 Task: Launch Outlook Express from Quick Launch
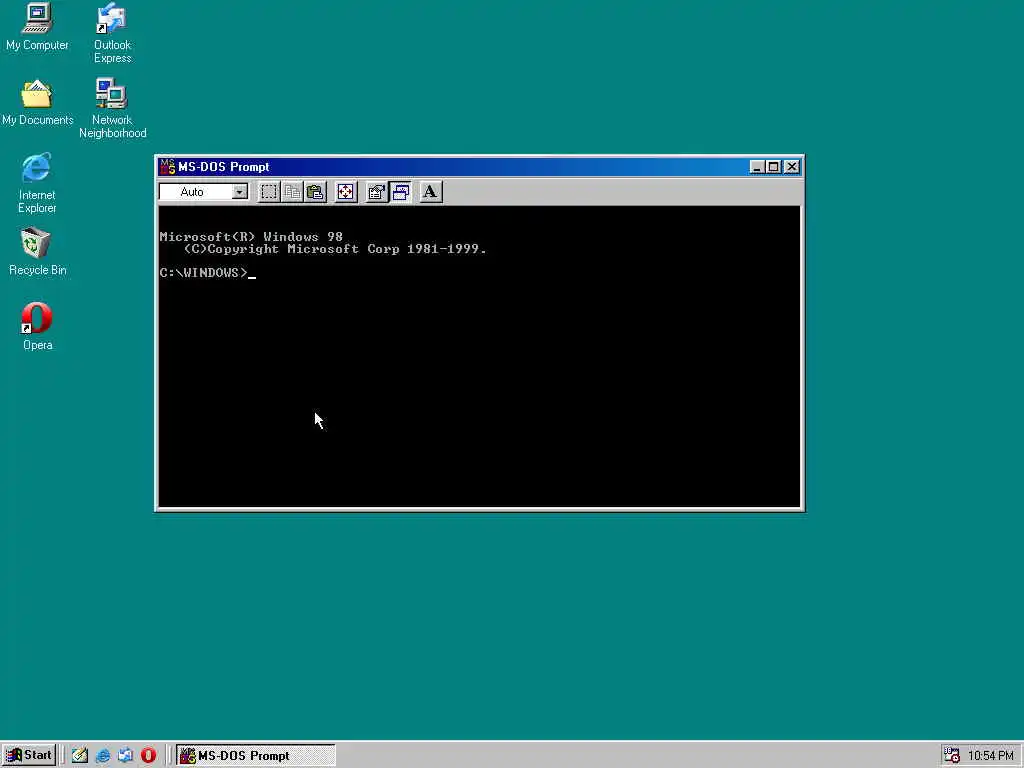point(125,756)
